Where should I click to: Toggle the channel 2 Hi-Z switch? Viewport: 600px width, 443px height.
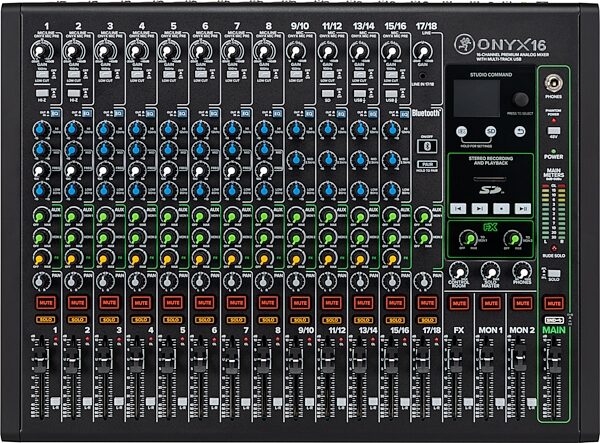click(73, 93)
